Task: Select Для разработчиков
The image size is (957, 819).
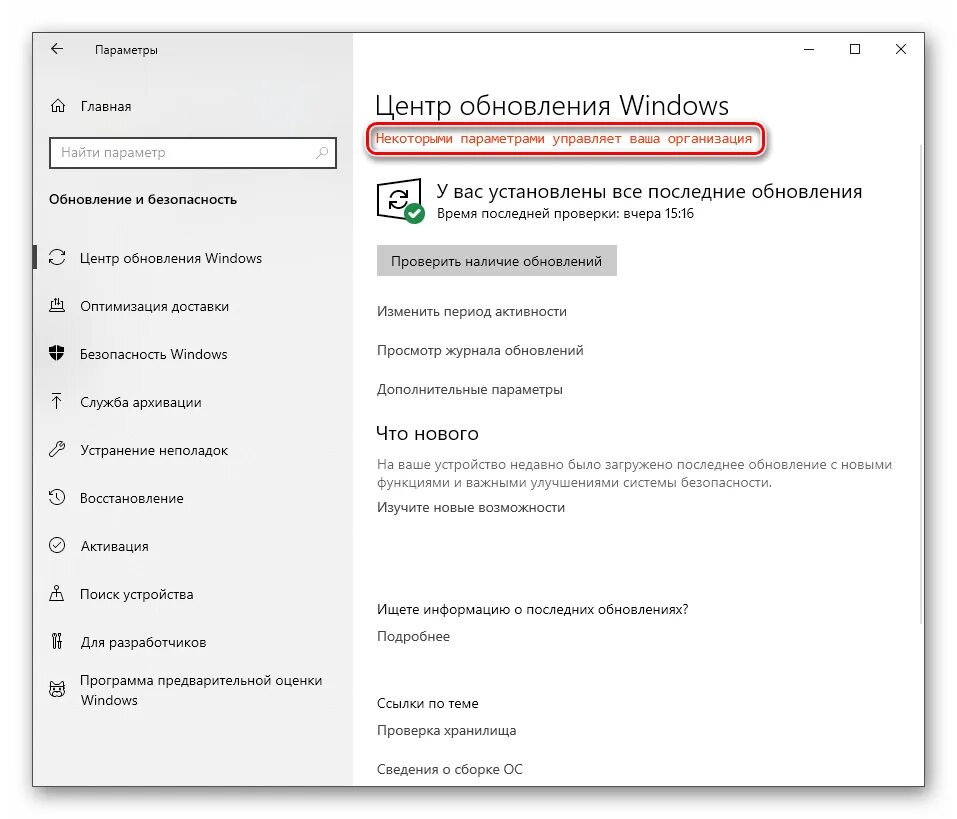Action: tap(143, 642)
